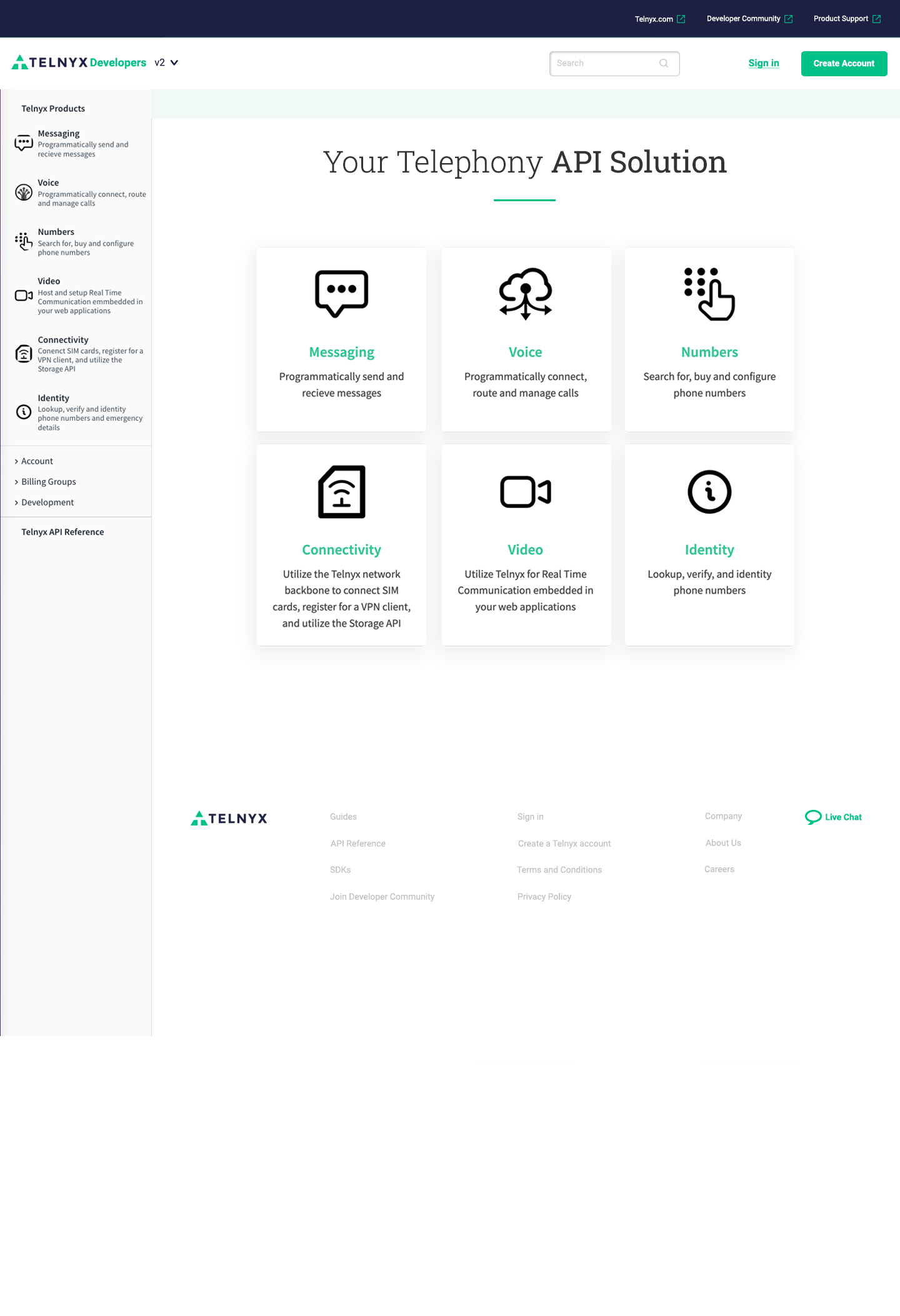Image resolution: width=900 pixels, height=1316 pixels.
Task: Open the Live Chat bubble icon
Action: [x=813, y=817]
